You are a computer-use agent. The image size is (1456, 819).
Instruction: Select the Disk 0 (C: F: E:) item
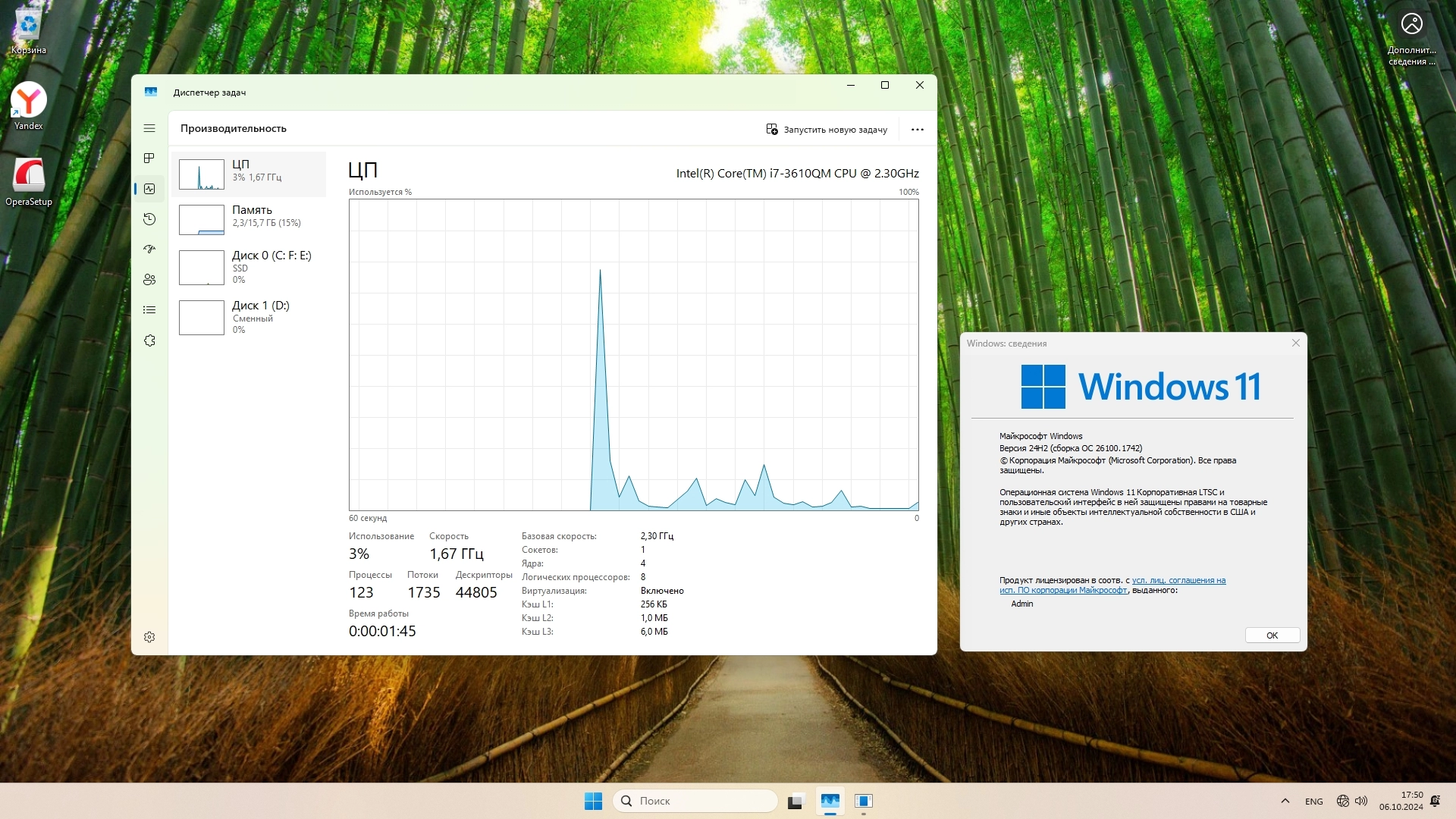point(249,267)
